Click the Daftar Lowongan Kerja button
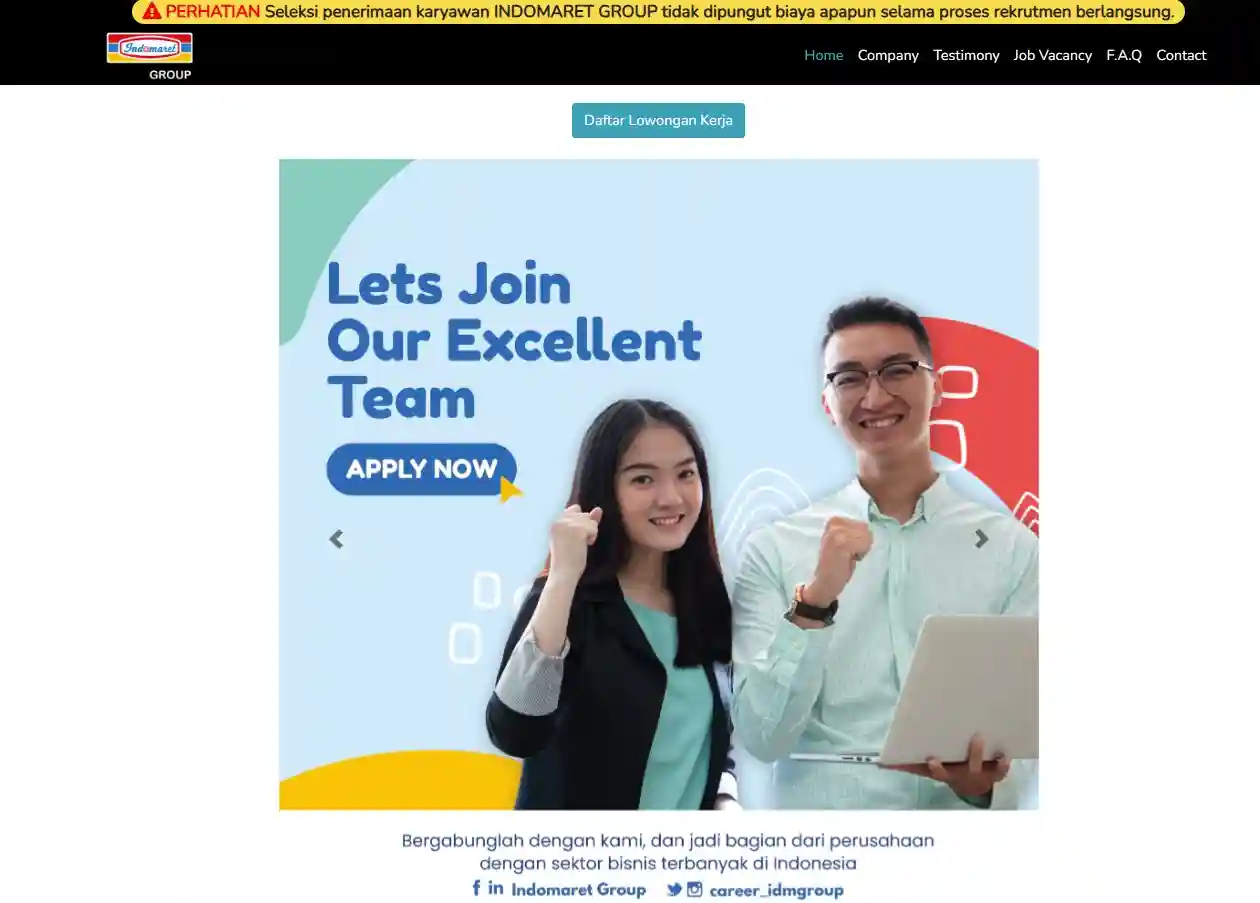This screenshot has height=903, width=1260. [658, 120]
